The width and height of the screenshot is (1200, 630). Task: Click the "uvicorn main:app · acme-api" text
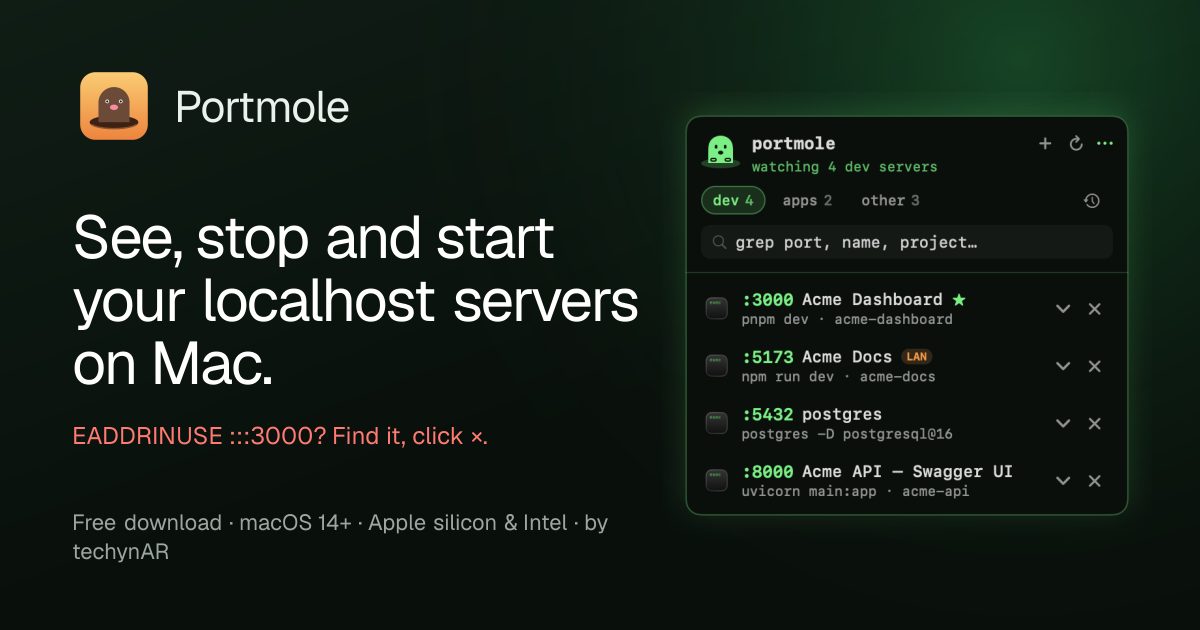point(855,491)
